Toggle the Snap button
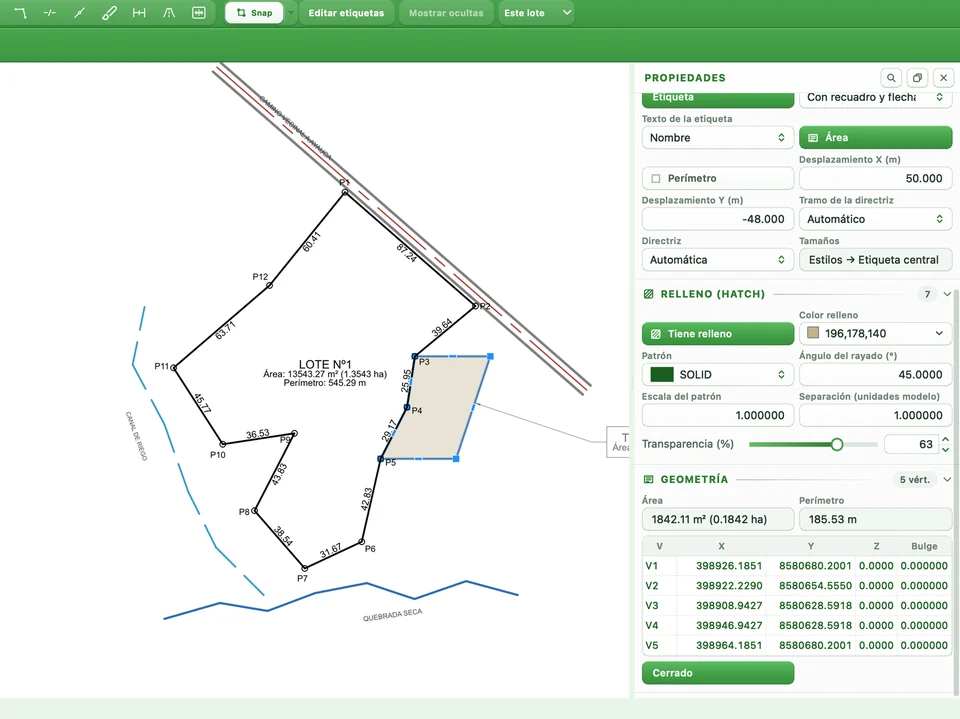 (254, 13)
